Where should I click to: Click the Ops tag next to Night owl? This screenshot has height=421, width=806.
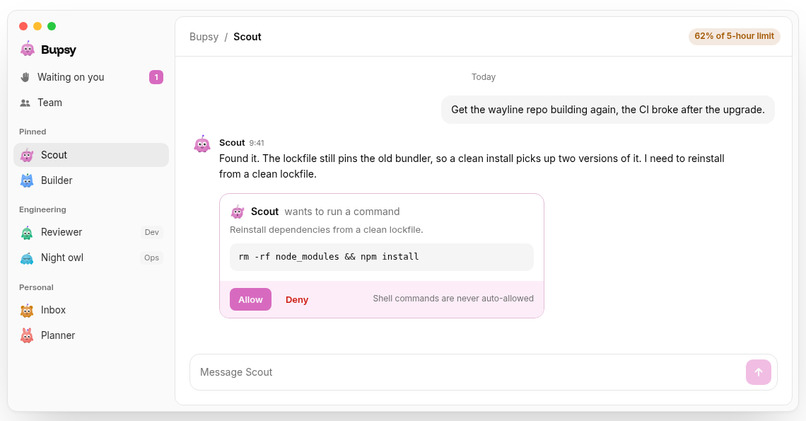click(152, 258)
